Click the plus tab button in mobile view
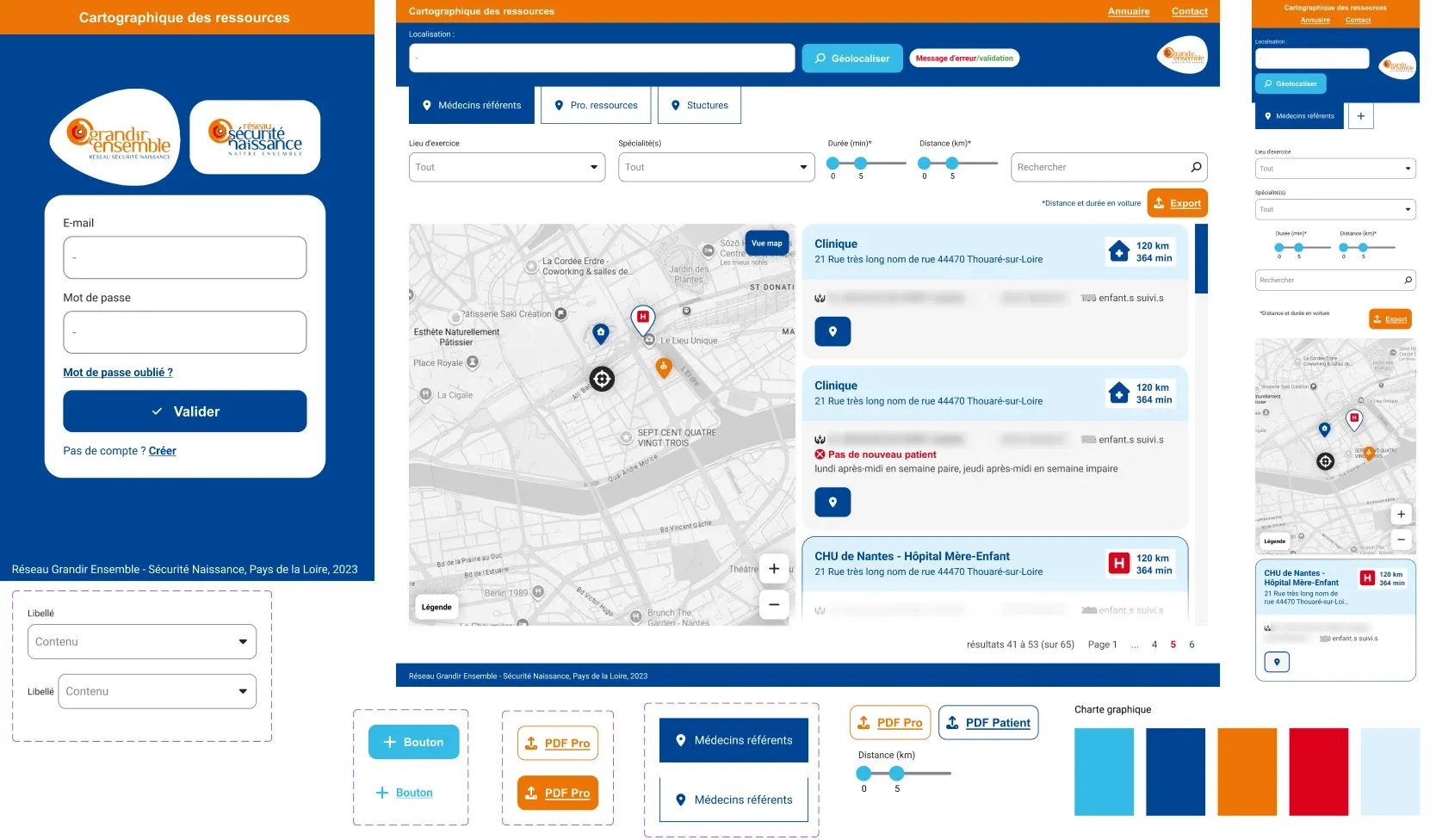The image size is (1436, 840). coord(1360,115)
